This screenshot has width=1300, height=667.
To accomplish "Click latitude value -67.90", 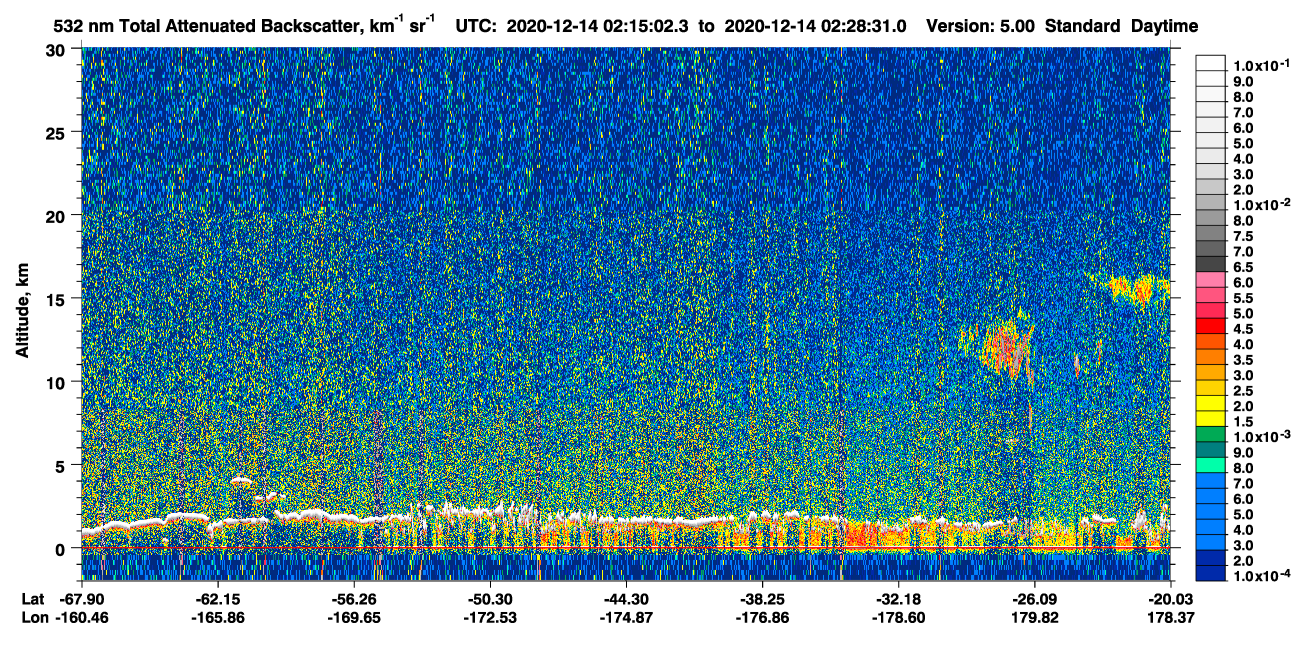I will pos(81,599).
